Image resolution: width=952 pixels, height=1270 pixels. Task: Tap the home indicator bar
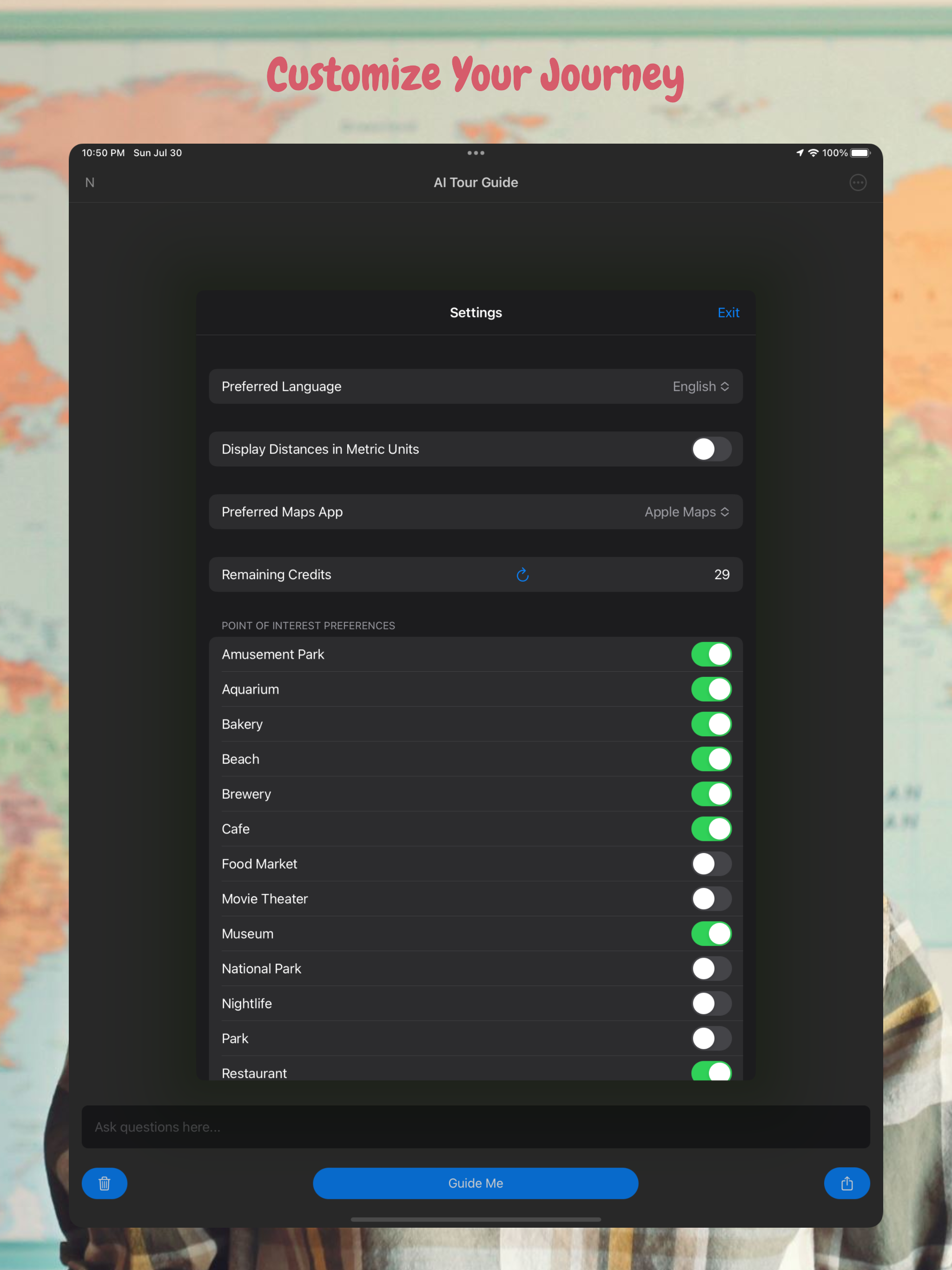coord(476,1219)
